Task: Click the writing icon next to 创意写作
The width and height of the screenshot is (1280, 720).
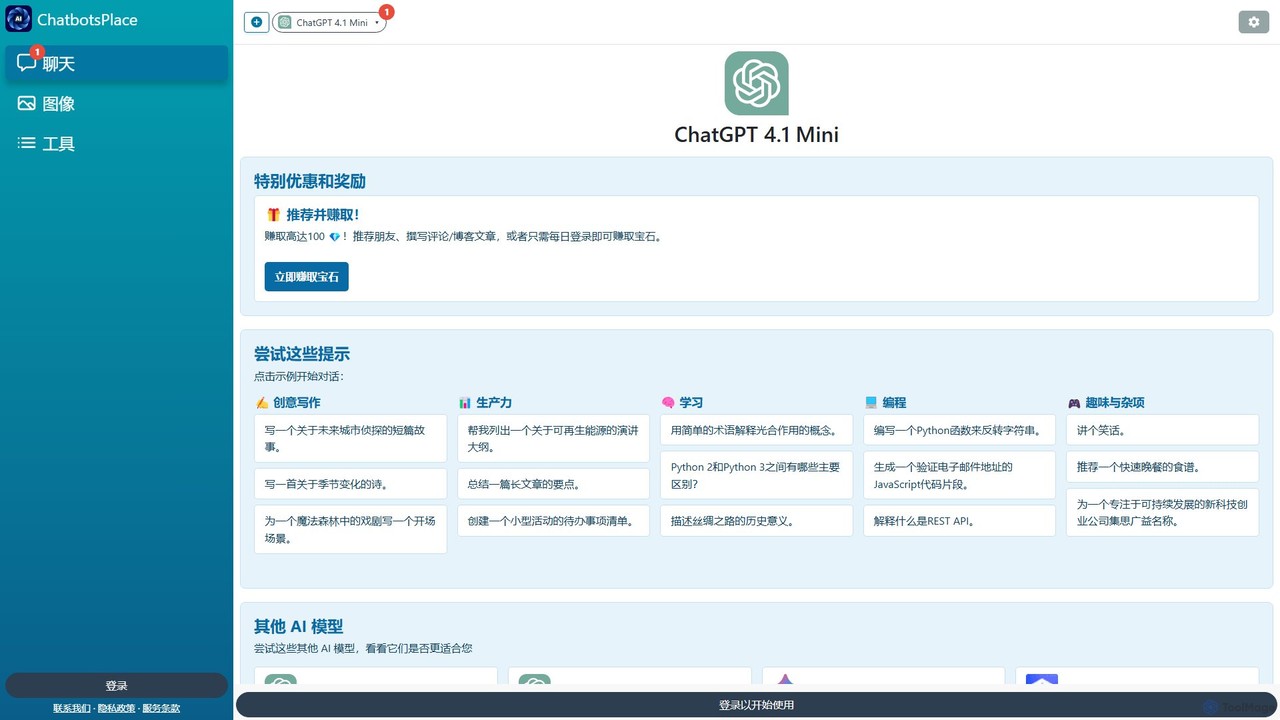Action: pos(262,403)
